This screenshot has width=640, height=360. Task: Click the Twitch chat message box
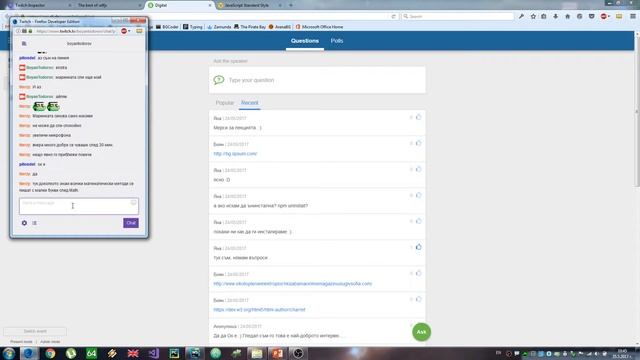pyautogui.click(x=79, y=206)
